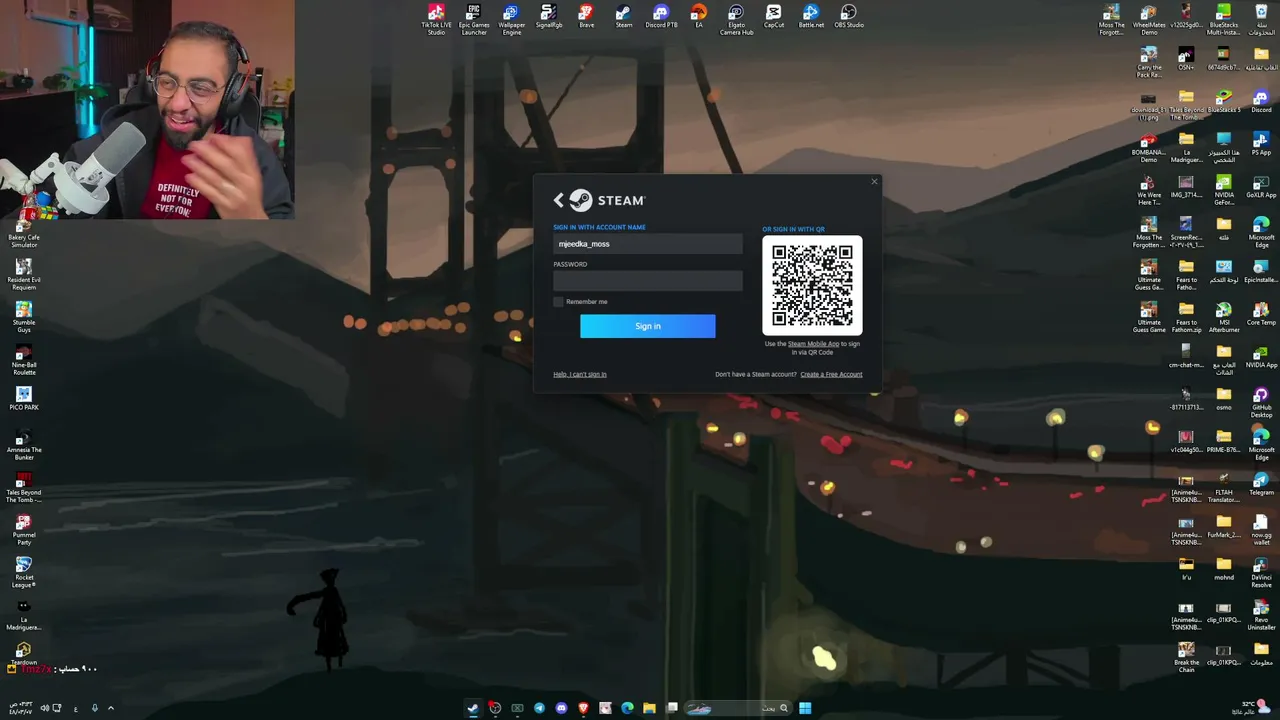Open the NVIDIA App desktop icon
Viewport: 1280px width, 720px height.
pos(1261,357)
